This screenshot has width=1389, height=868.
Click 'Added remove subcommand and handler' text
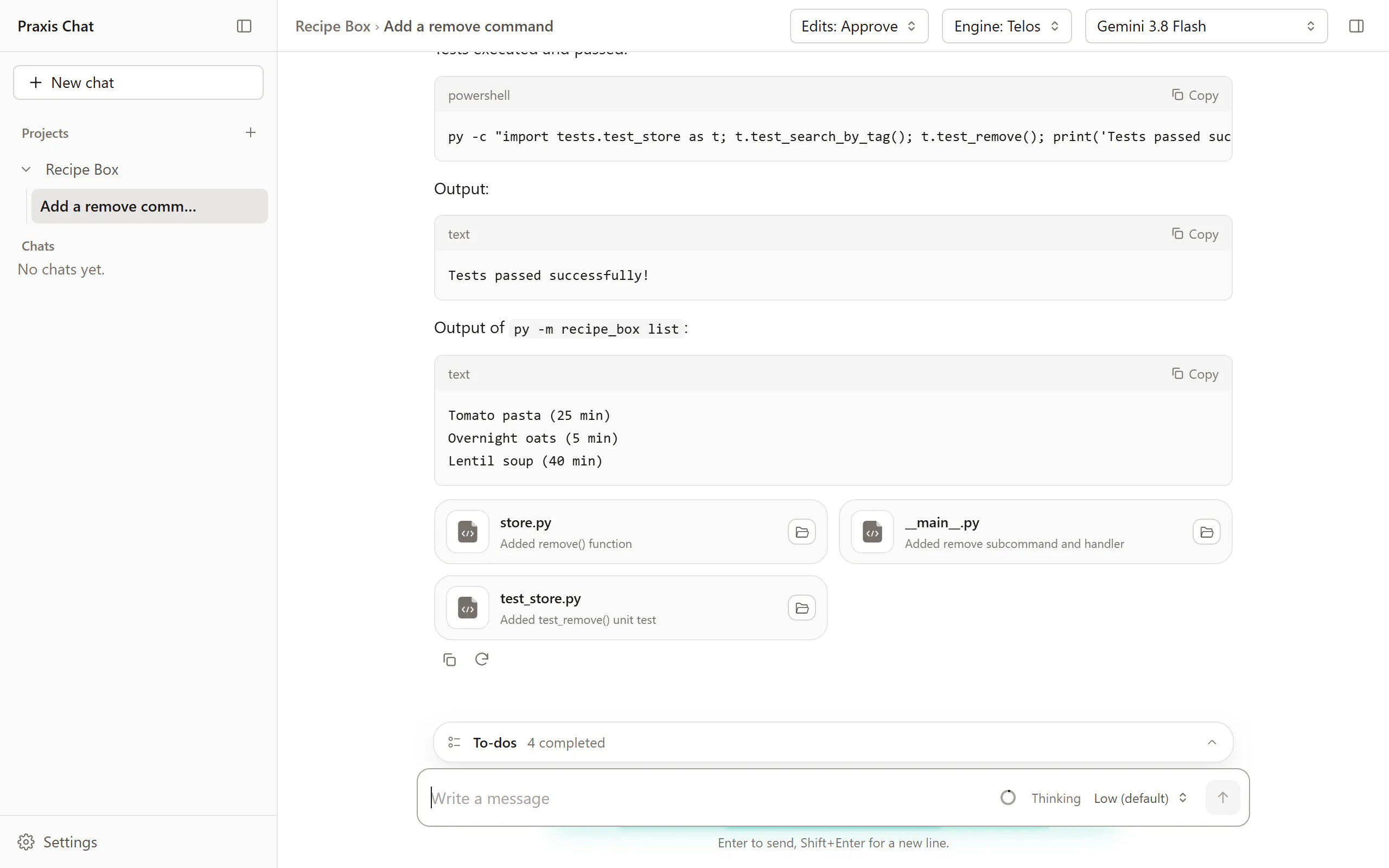click(x=1014, y=544)
